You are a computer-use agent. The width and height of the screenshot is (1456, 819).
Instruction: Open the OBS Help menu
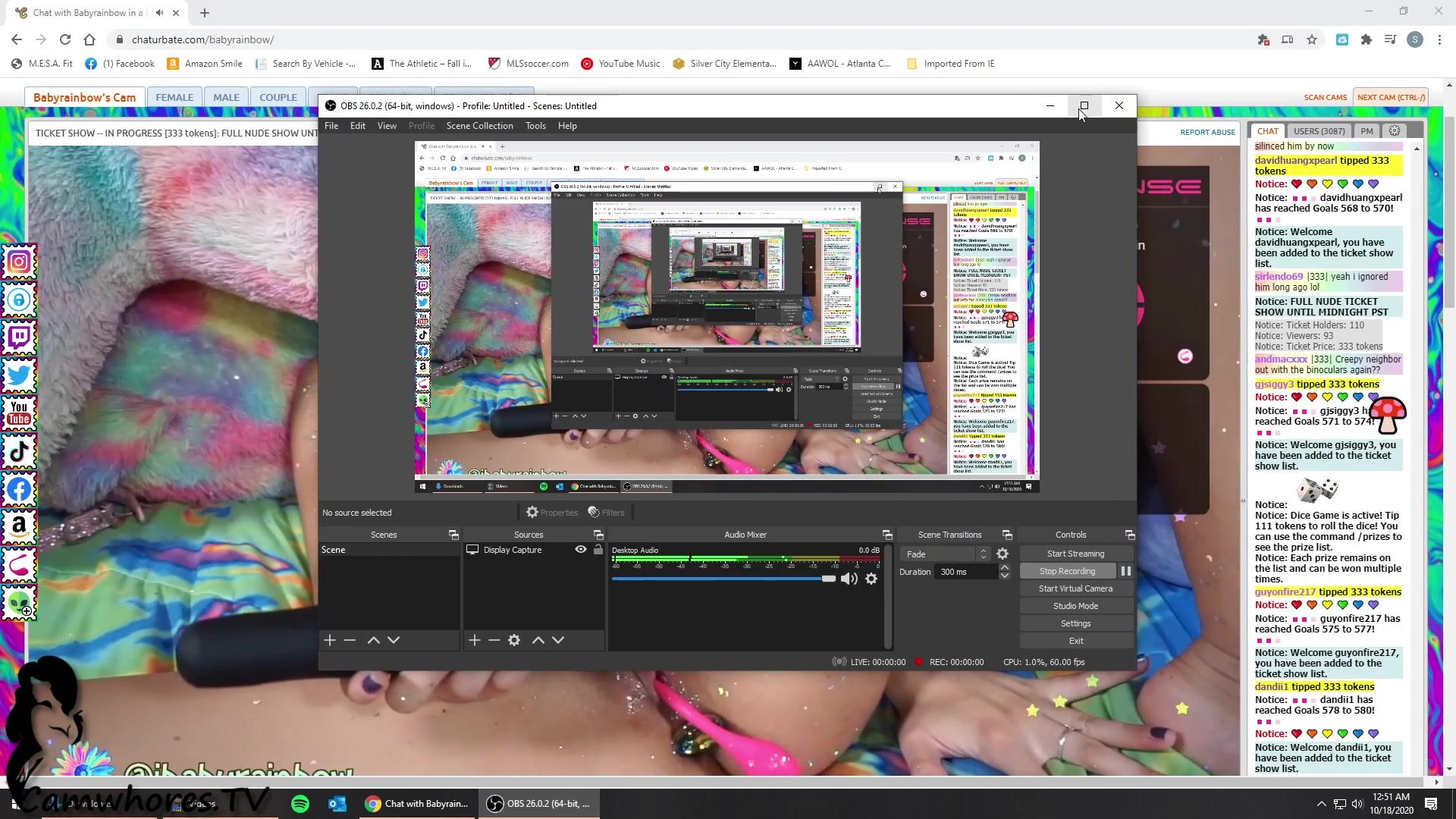coord(567,126)
